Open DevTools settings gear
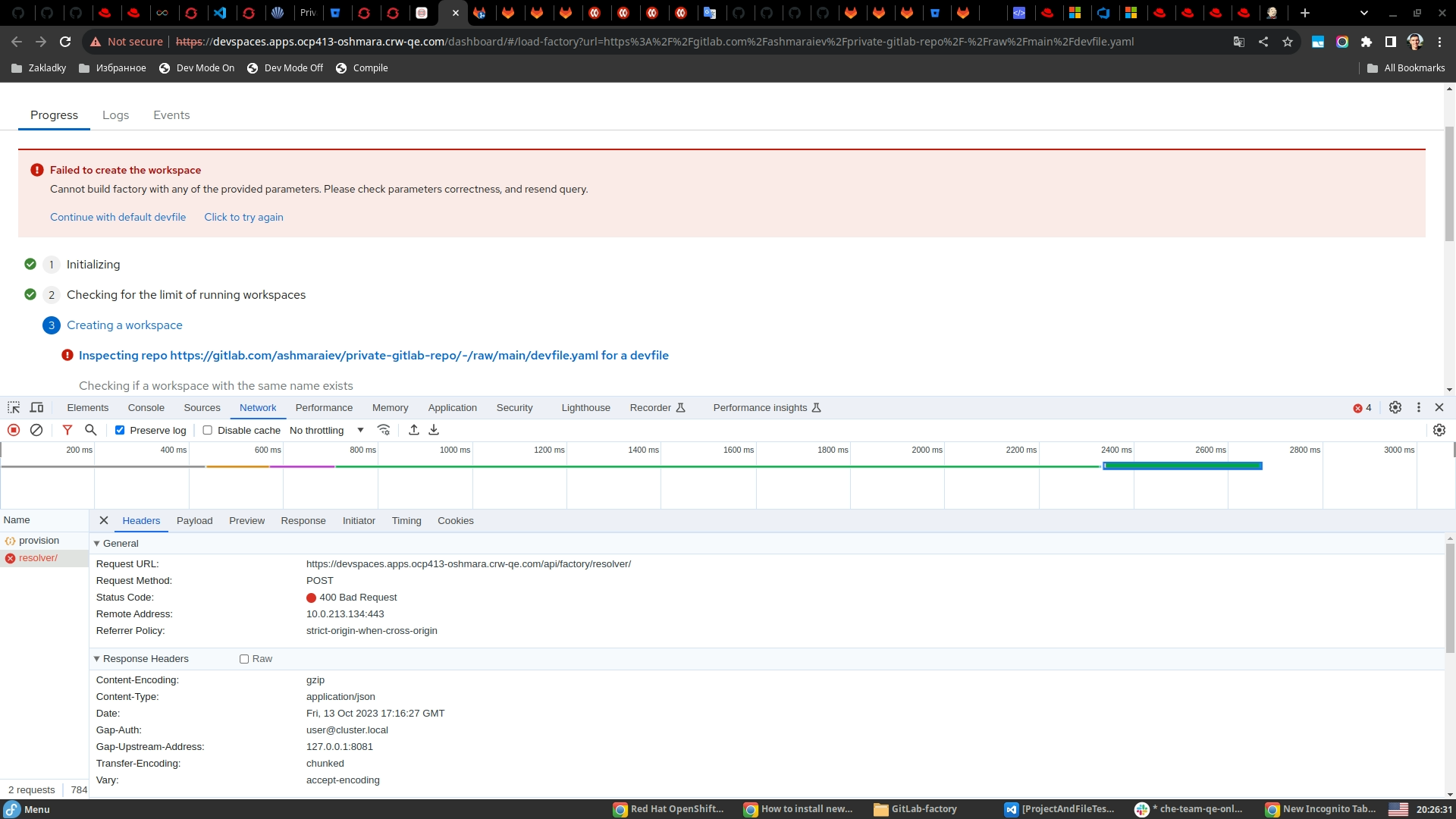Screen dimensions: 1456x819 (x=1395, y=407)
